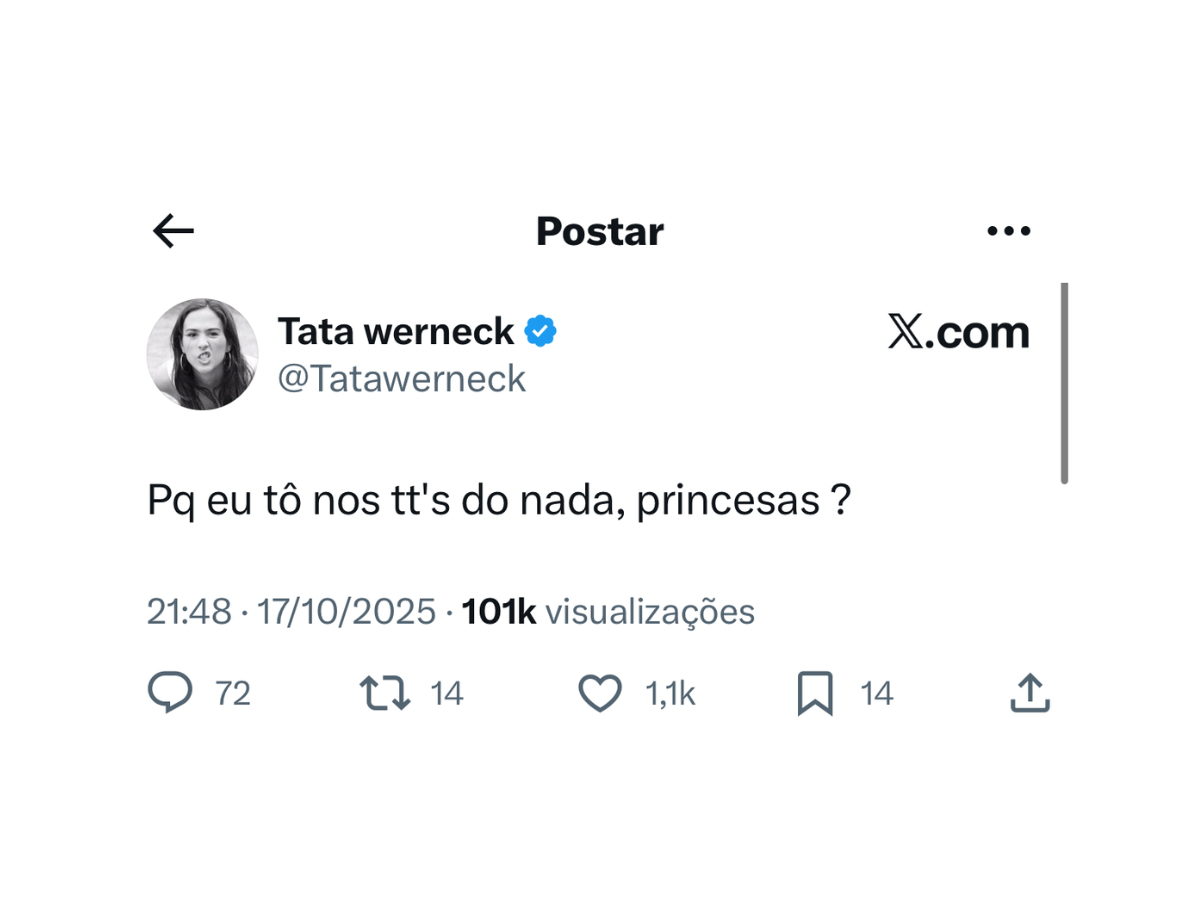Screen dimensions: 1200x900
Task: Click the tweet text about princesas
Action: [x=499, y=500]
